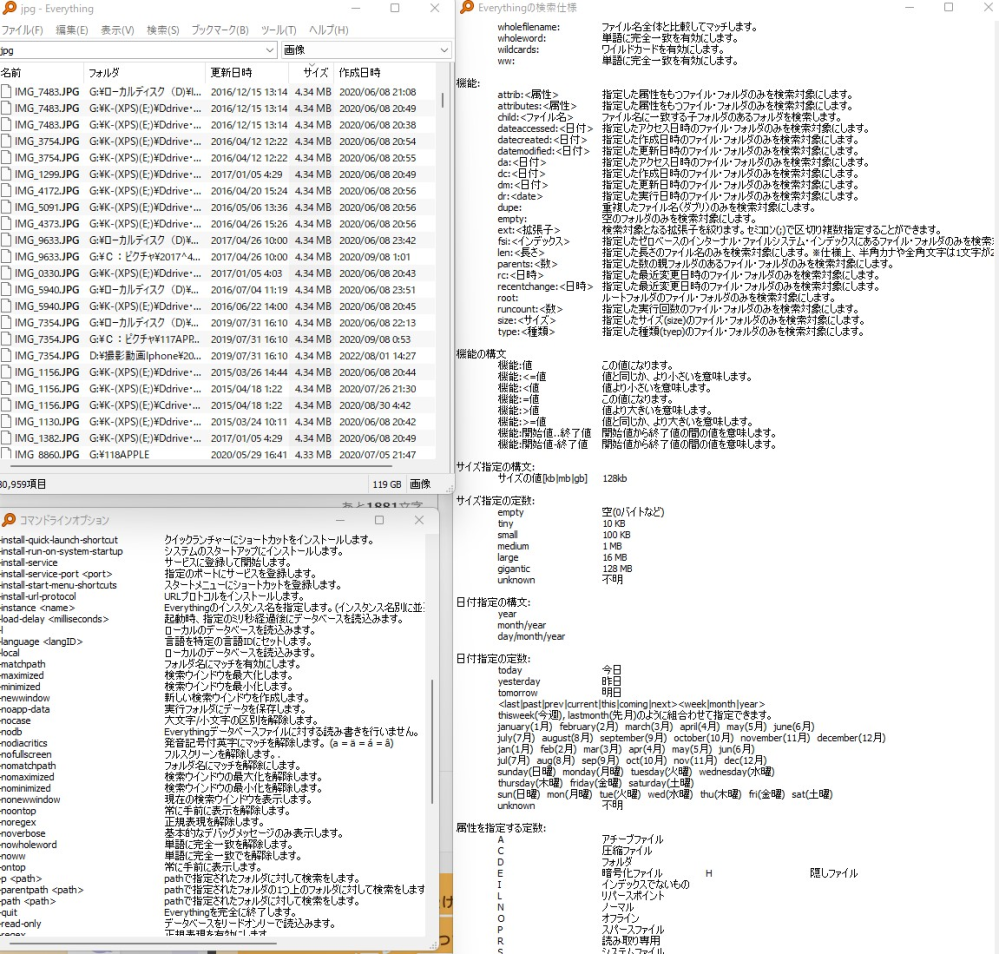Viewport: 999px width, 954px height.
Task: Sort results by the 作成日時 column header
Action: (x=385, y=73)
